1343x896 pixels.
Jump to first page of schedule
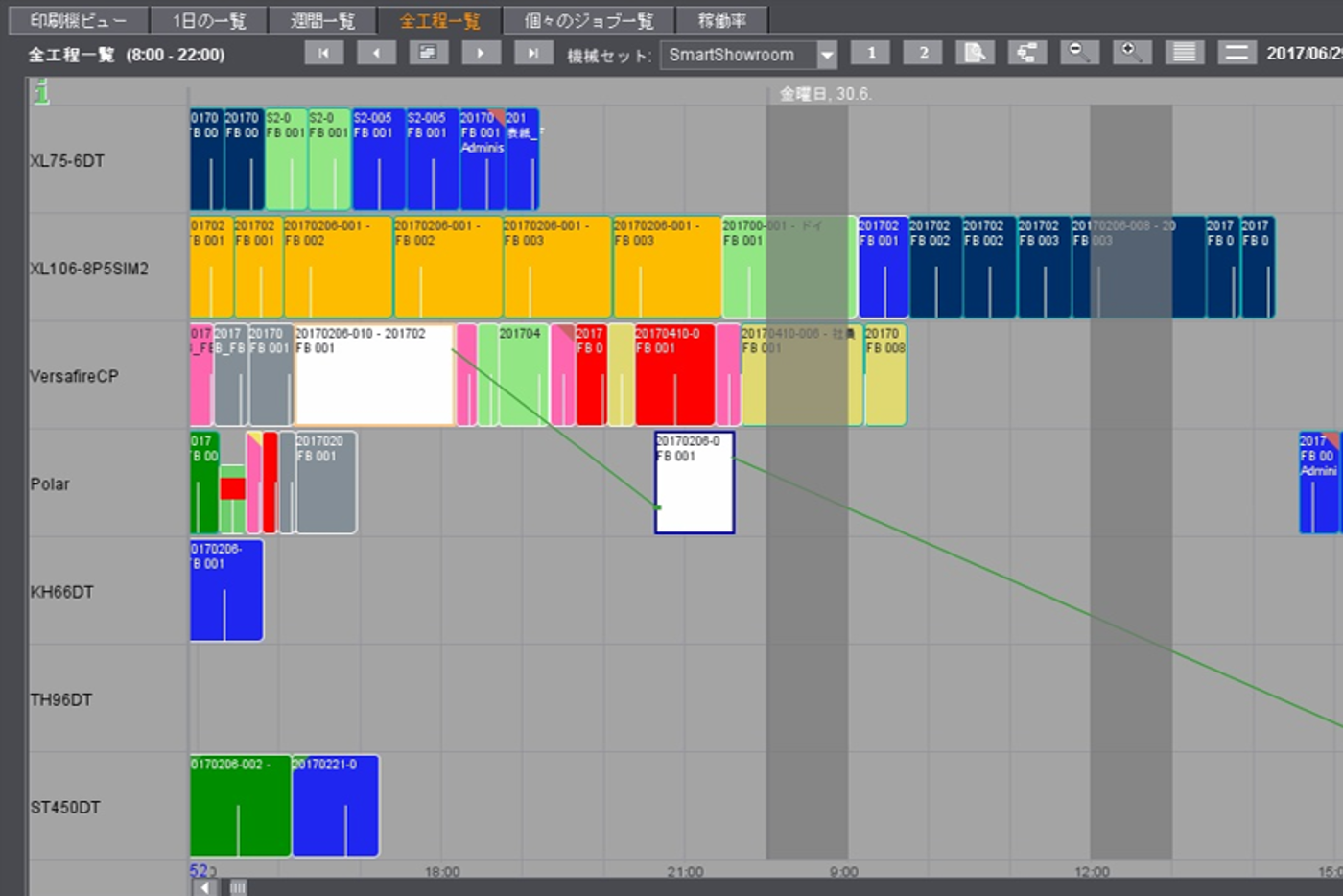(324, 54)
